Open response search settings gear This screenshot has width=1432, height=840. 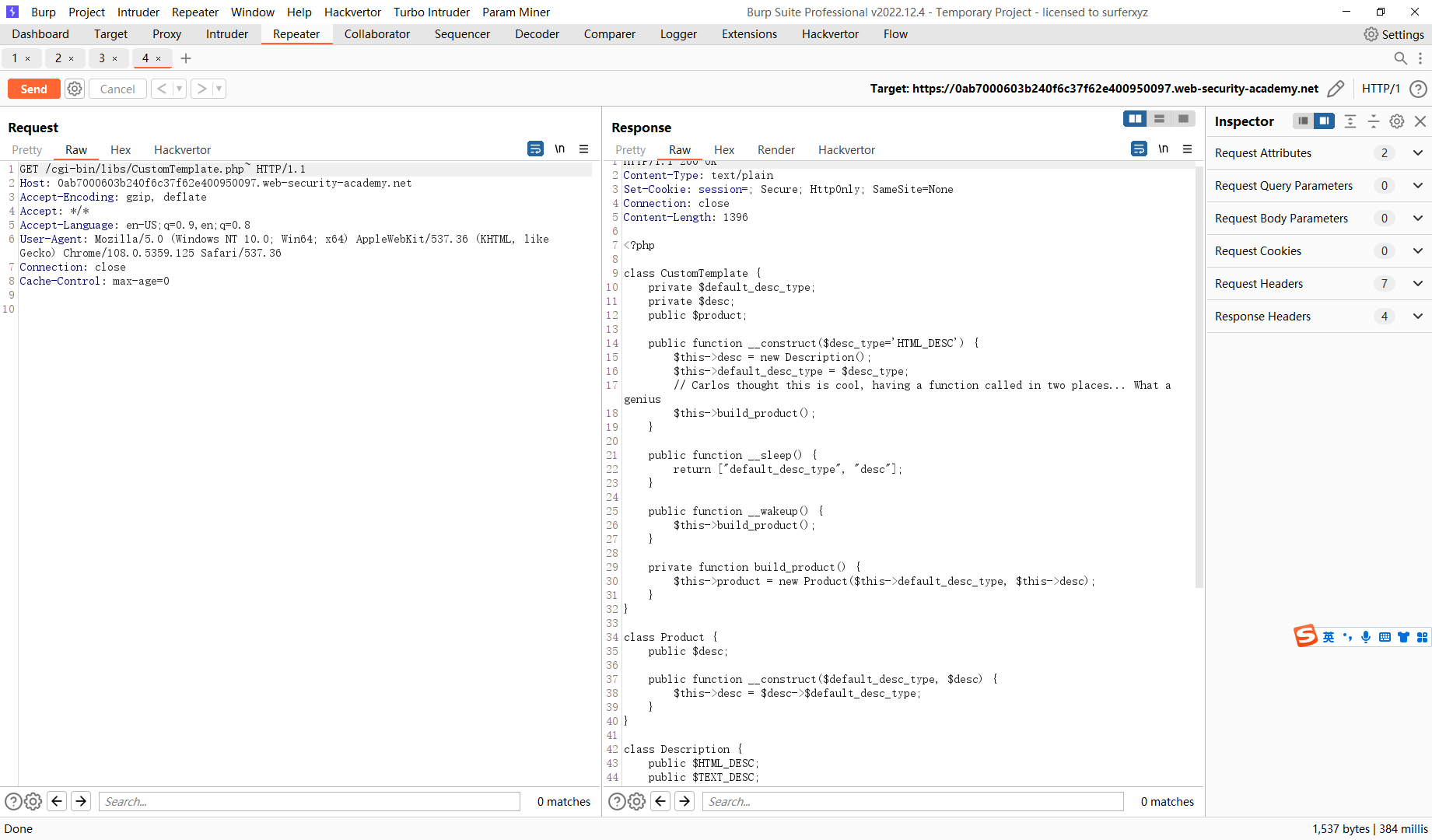pos(636,801)
